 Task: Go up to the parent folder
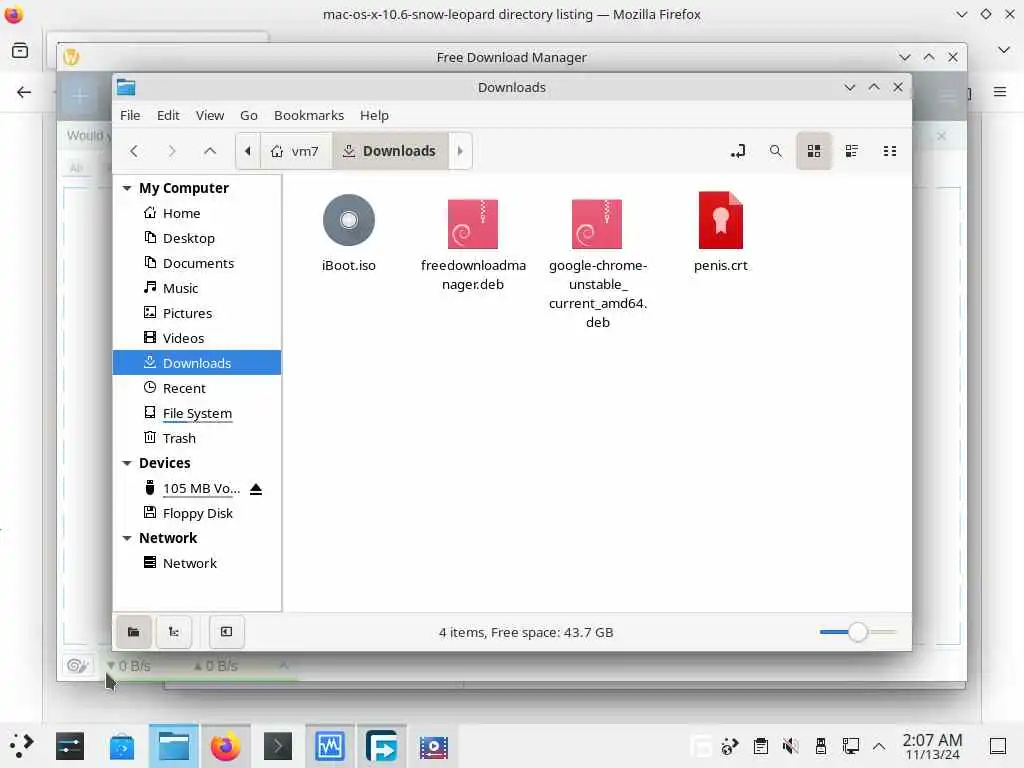pyautogui.click(x=210, y=151)
